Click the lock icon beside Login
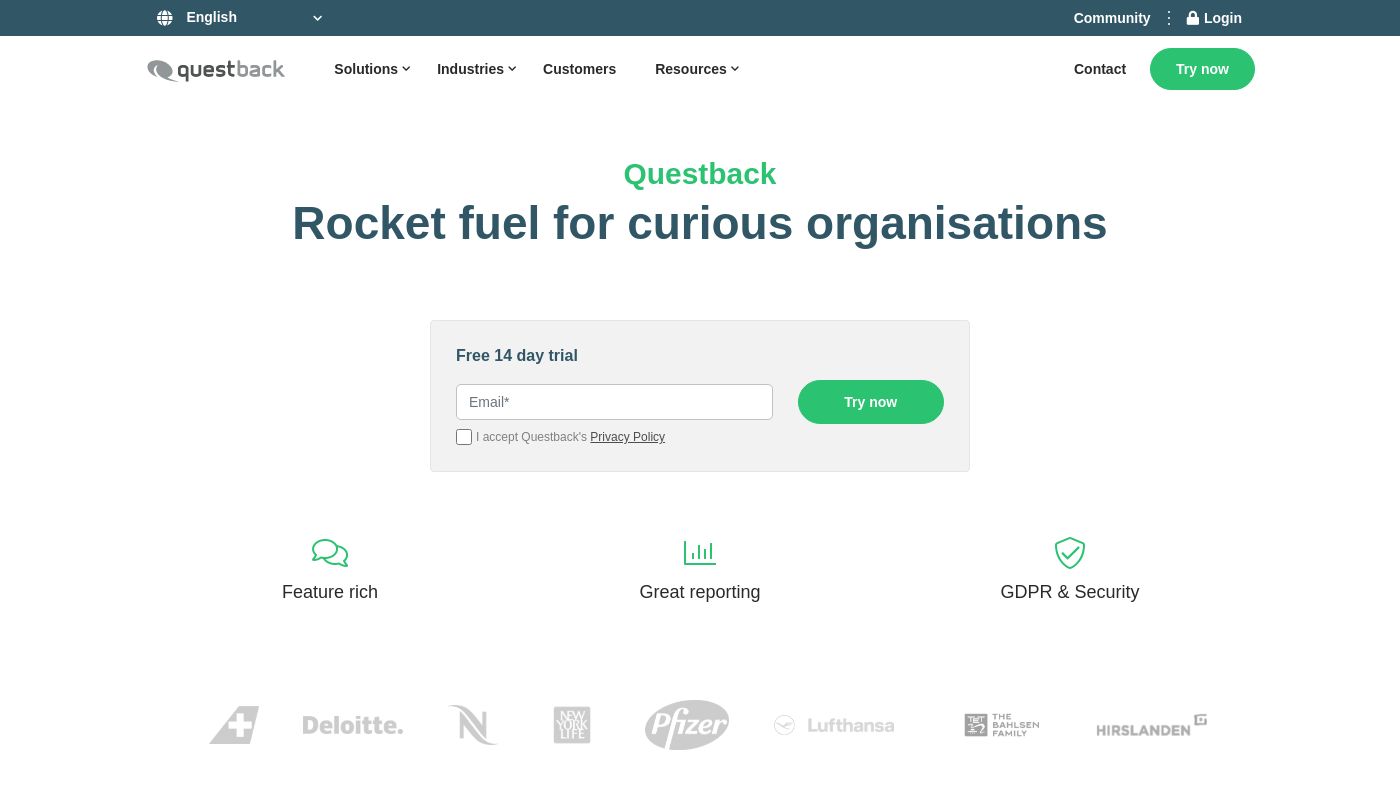1400x800 pixels. [x=1192, y=17]
